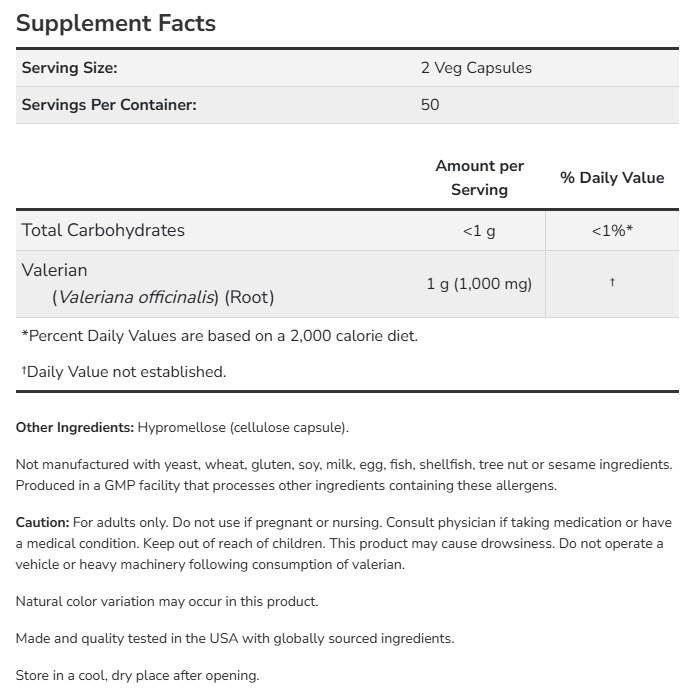The width and height of the screenshot is (693, 693).
Task: Select the Serving Size label
Action: (x=70, y=68)
